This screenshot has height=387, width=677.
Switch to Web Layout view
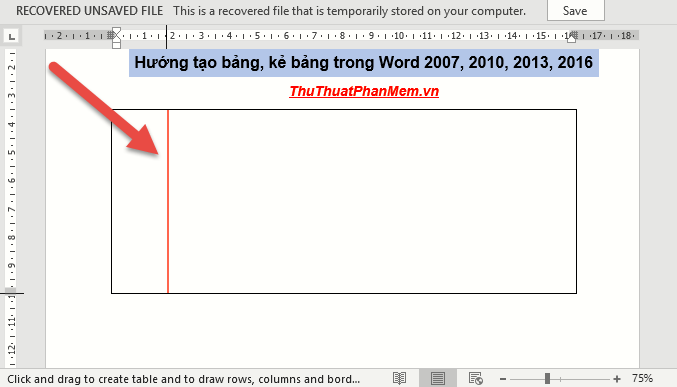click(475, 378)
